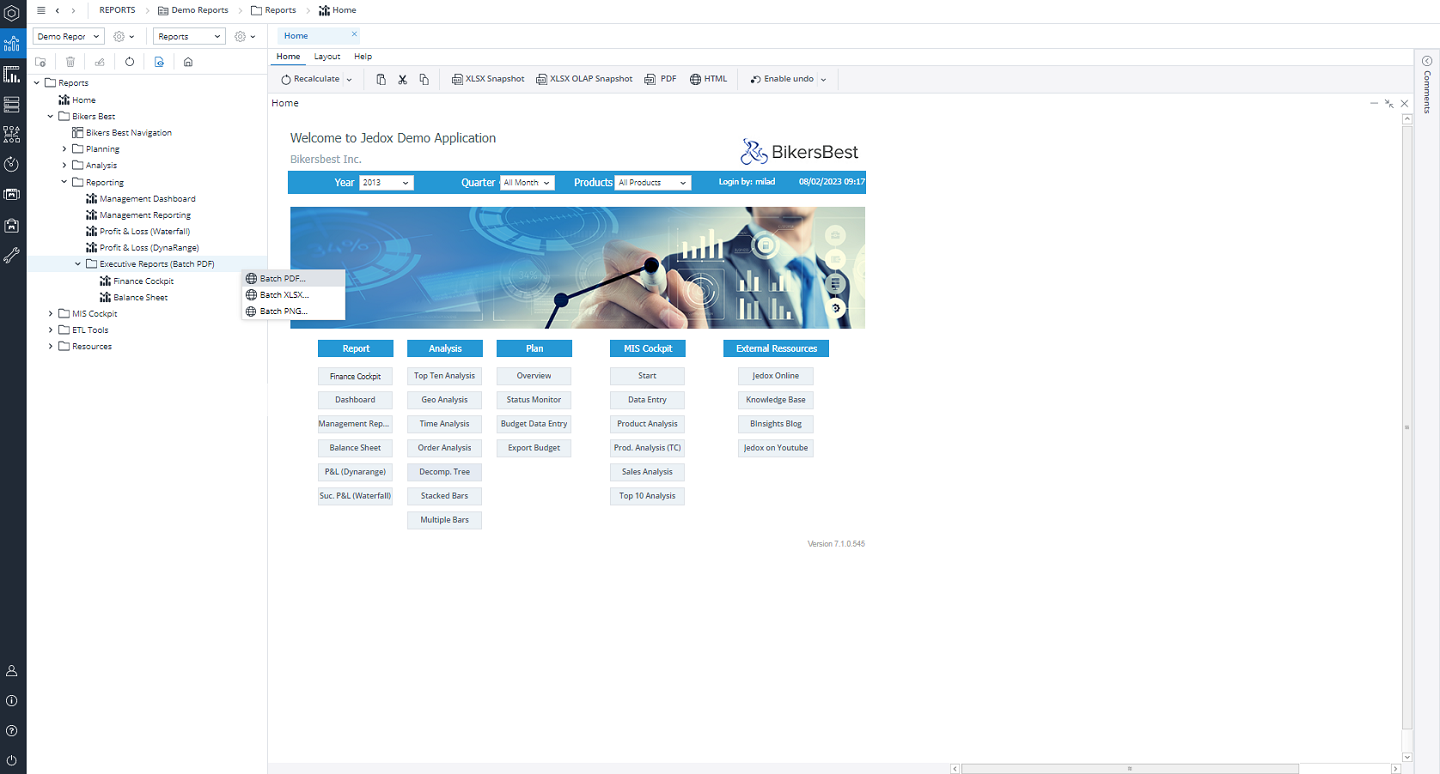Open Balance Sheet in the tree
This screenshot has width=1440, height=774.
pyautogui.click(x=140, y=297)
